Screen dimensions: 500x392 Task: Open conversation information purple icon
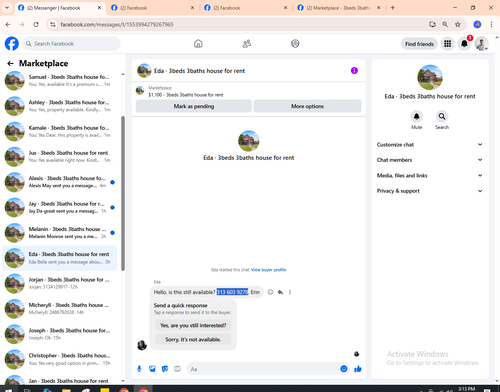pyautogui.click(x=354, y=70)
